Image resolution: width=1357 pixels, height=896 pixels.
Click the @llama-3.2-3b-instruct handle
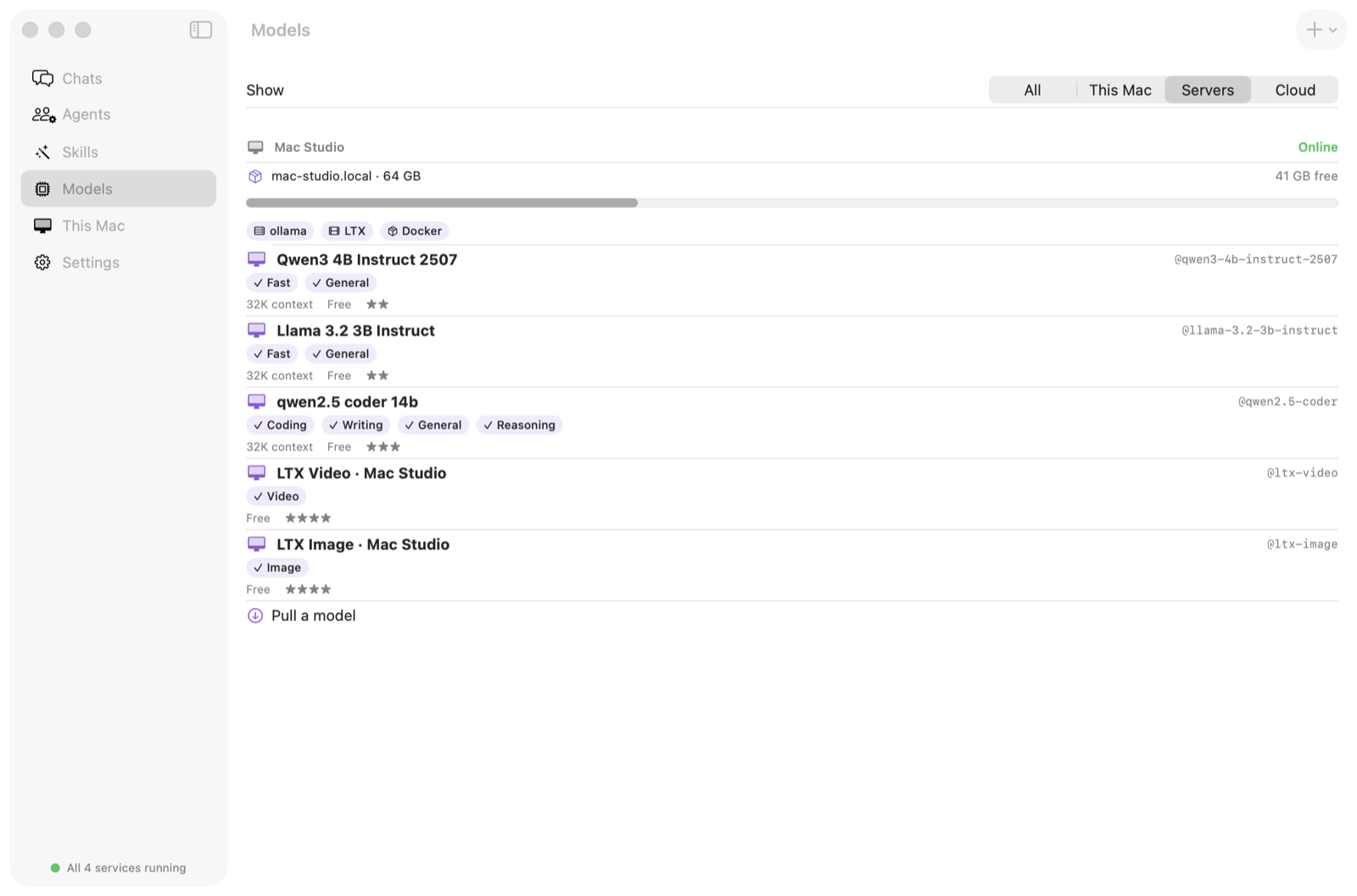pyautogui.click(x=1259, y=331)
